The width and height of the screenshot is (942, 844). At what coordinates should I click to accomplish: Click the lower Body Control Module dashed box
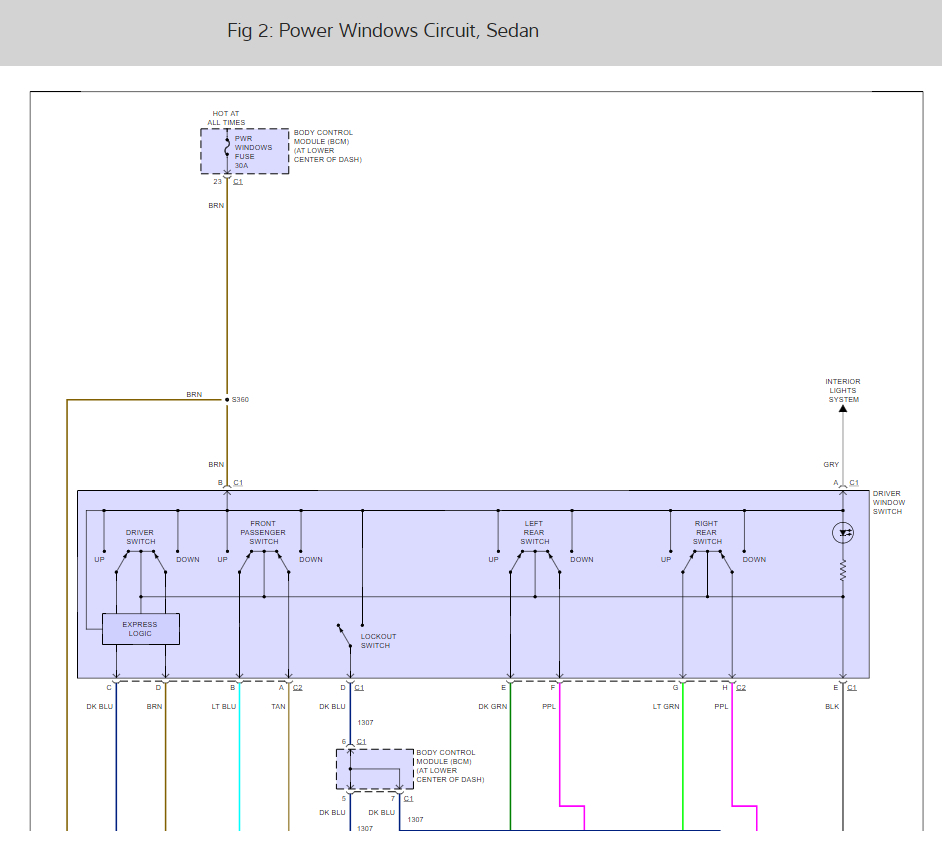[x=375, y=769]
